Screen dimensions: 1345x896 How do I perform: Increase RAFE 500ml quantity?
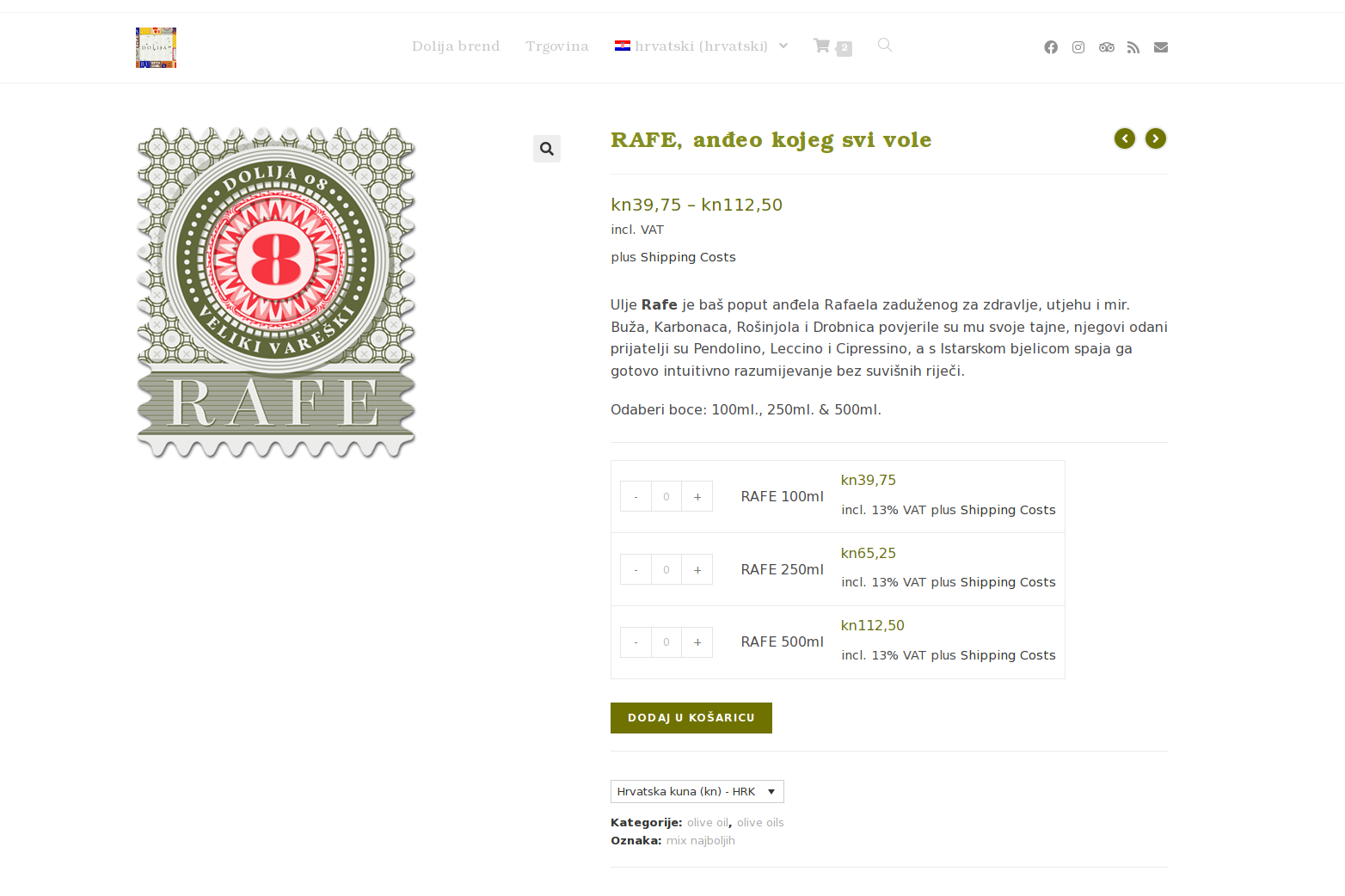click(x=697, y=641)
